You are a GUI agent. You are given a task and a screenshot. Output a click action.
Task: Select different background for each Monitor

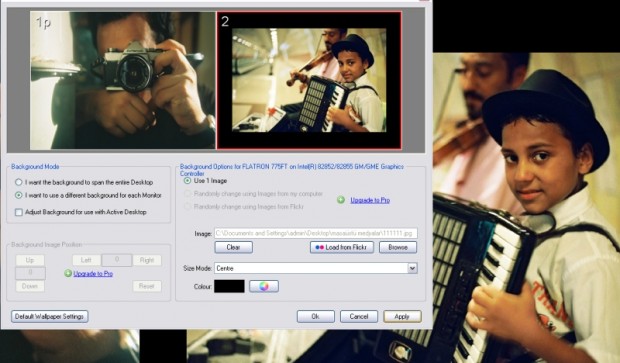[x=19, y=195]
